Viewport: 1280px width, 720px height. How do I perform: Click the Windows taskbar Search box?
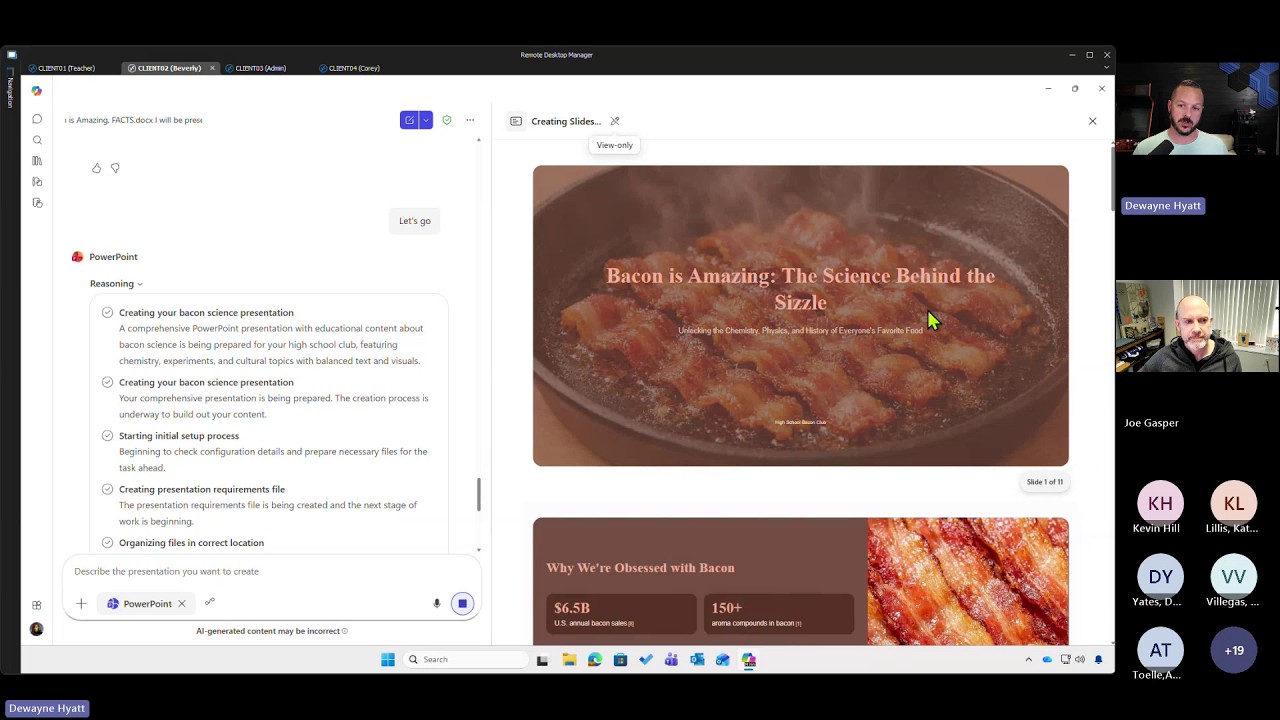click(466, 659)
